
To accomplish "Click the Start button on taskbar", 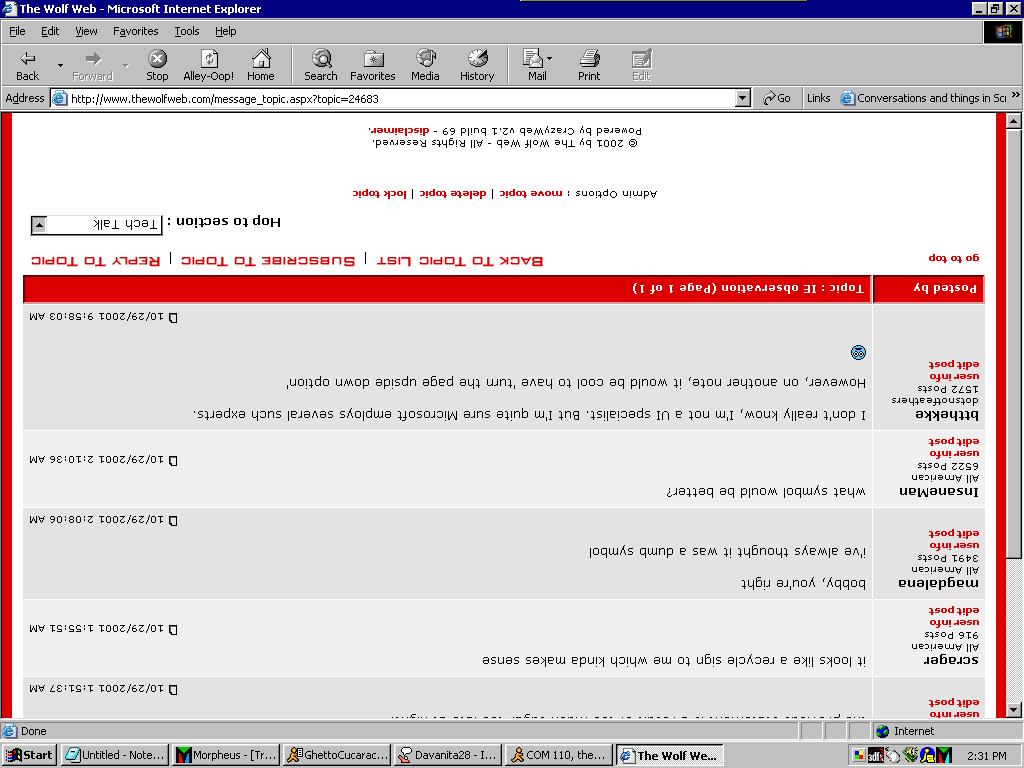I will coord(29,755).
